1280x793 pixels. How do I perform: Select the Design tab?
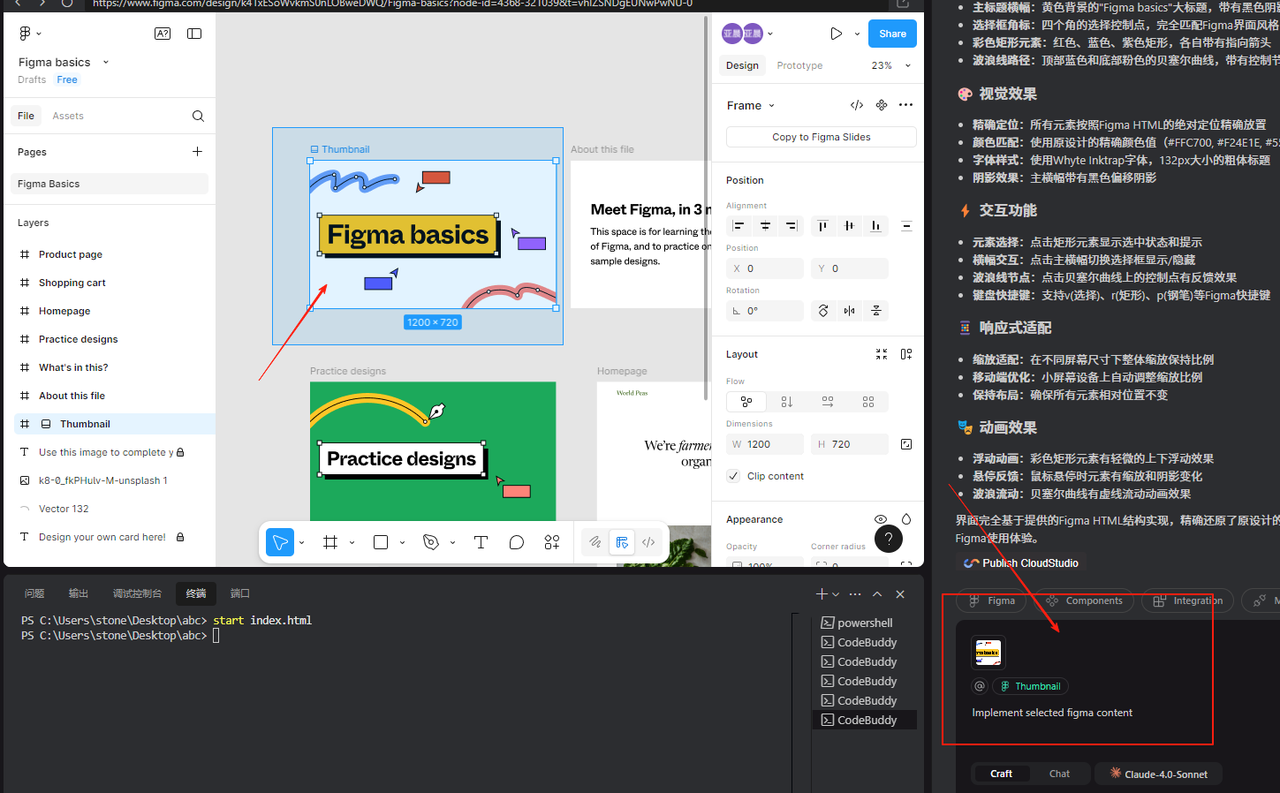[742, 65]
